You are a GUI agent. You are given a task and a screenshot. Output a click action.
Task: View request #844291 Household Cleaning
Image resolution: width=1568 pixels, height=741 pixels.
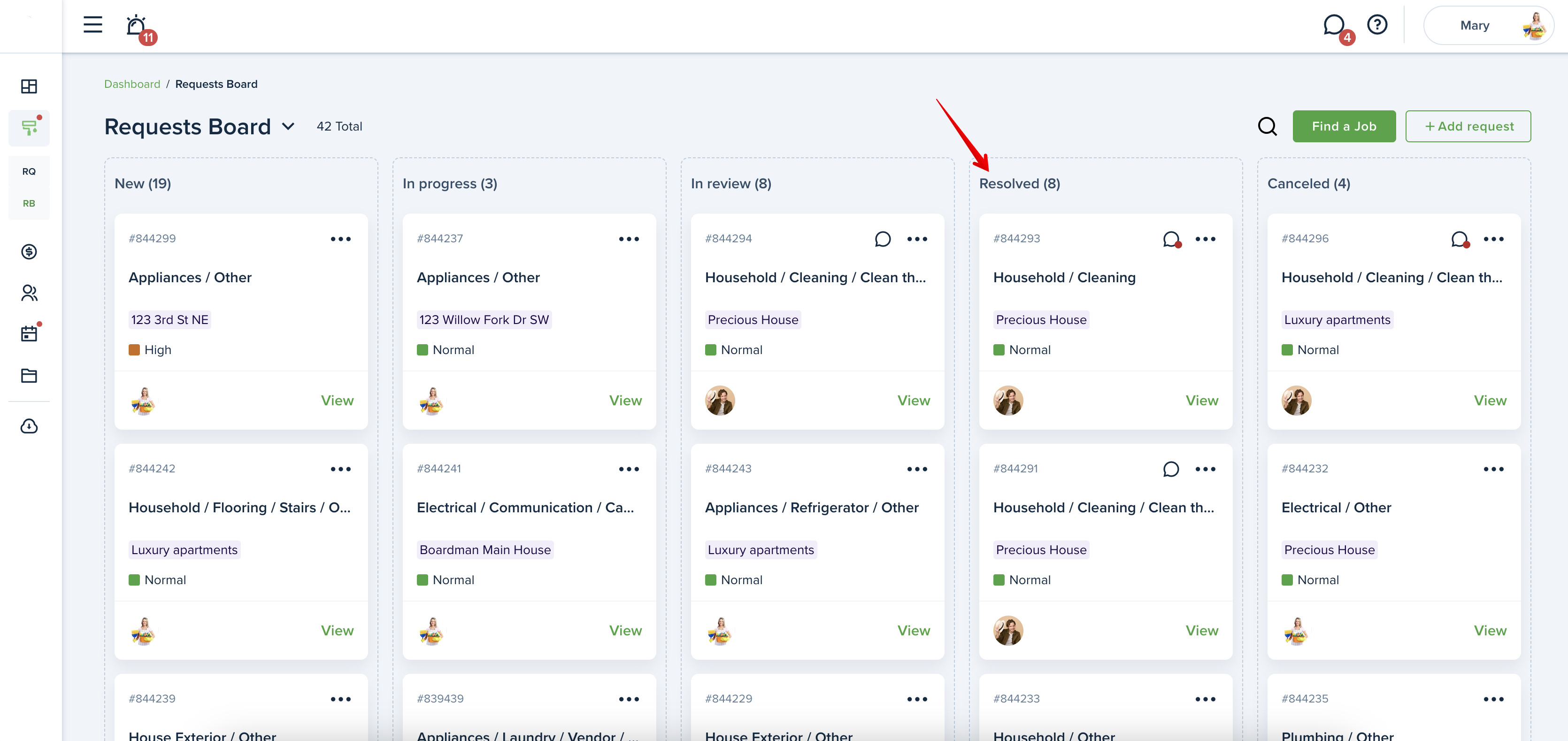tap(1201, 631)
